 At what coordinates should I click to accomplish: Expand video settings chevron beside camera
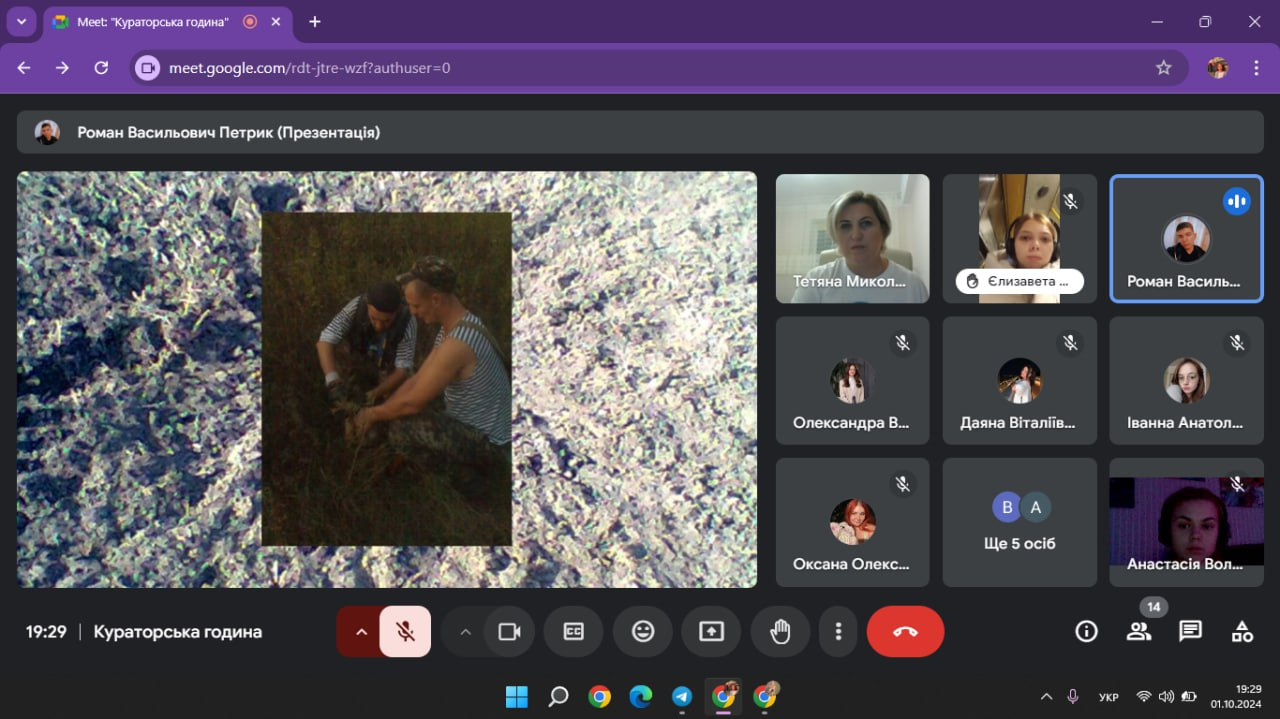click(x=465, y=632)
